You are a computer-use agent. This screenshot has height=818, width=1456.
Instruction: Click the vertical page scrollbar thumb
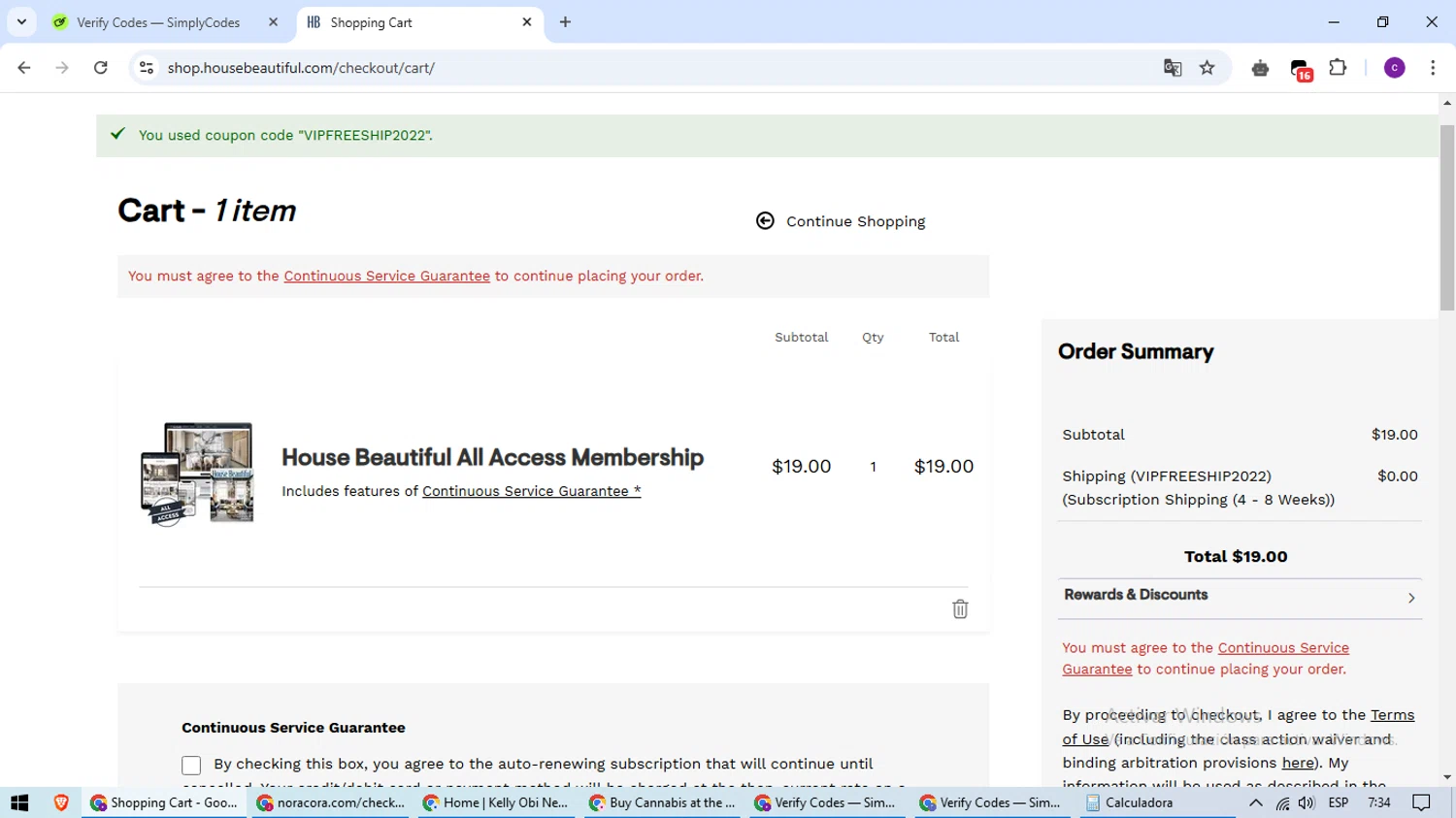click(1447, 217)
